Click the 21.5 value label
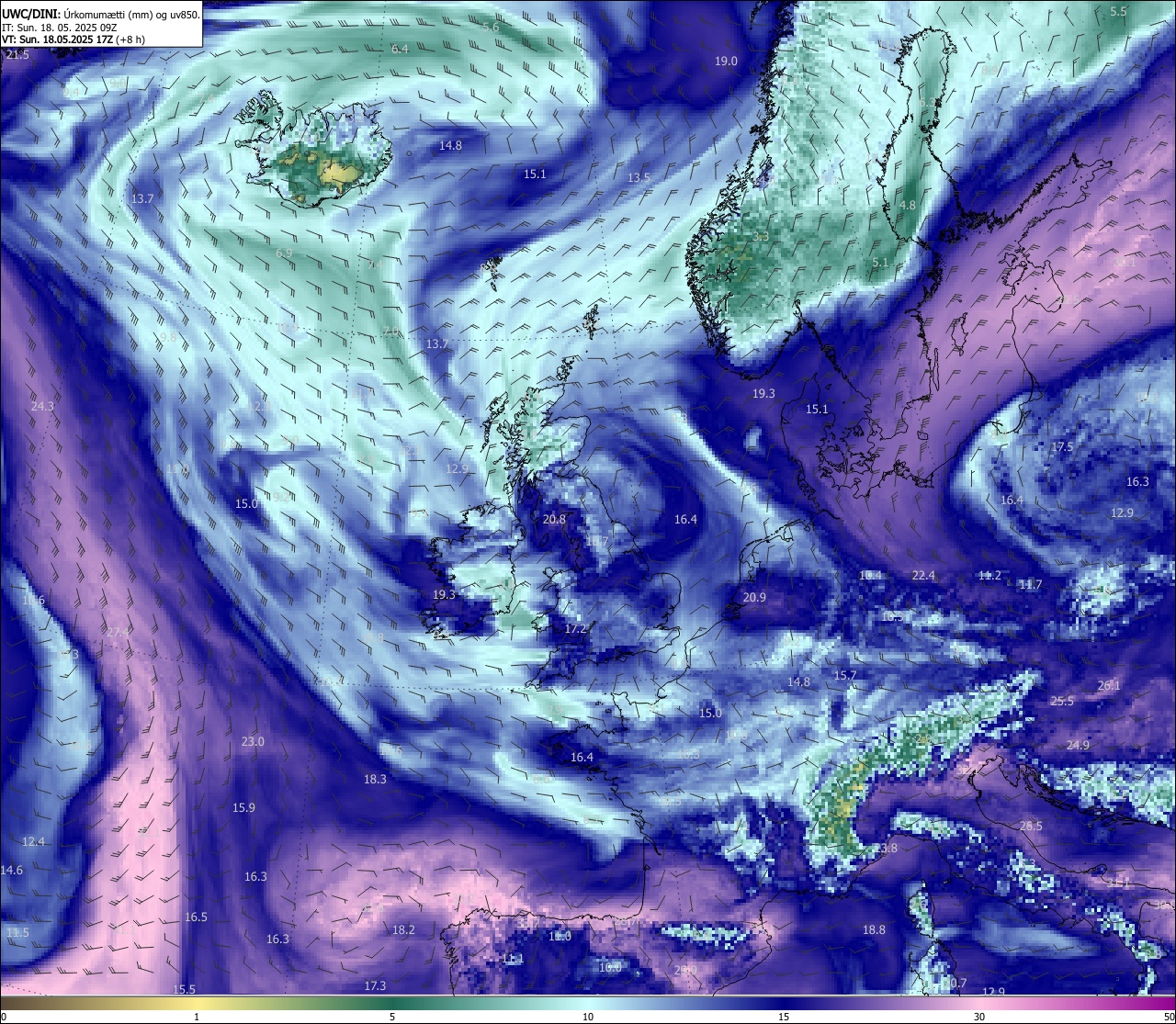The height and width of the screenshot is (1024, 1176). (17, 55)
